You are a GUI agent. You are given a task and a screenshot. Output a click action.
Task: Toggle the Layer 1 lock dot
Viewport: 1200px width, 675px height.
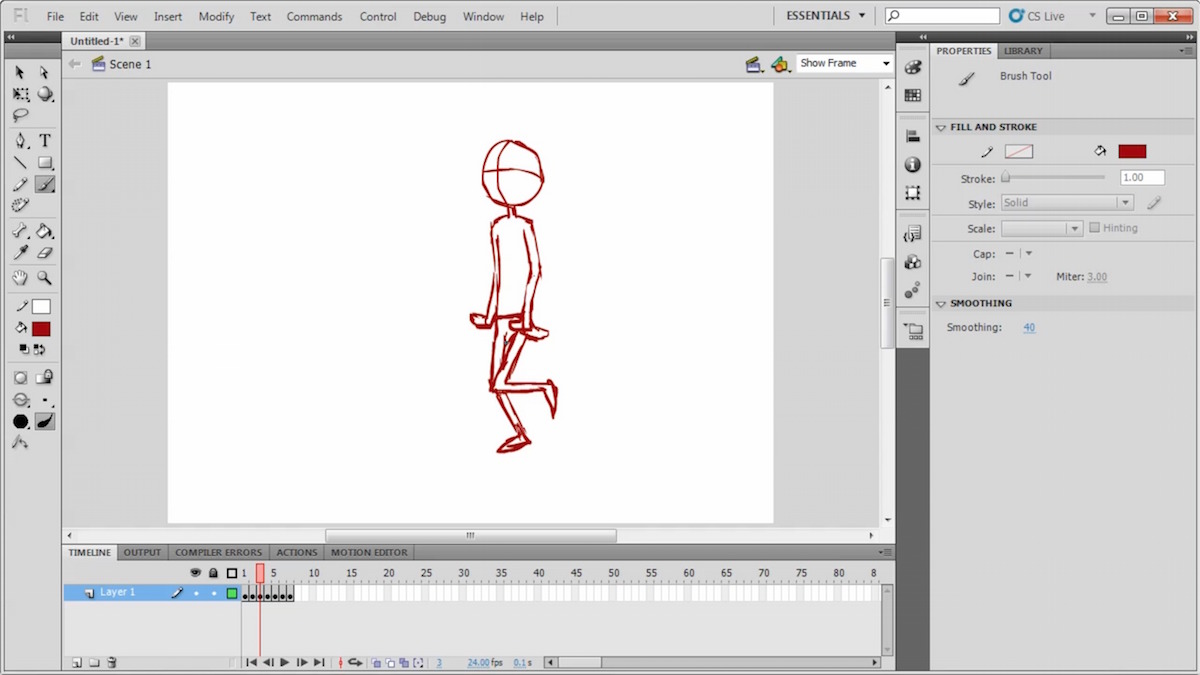point(213,593)
